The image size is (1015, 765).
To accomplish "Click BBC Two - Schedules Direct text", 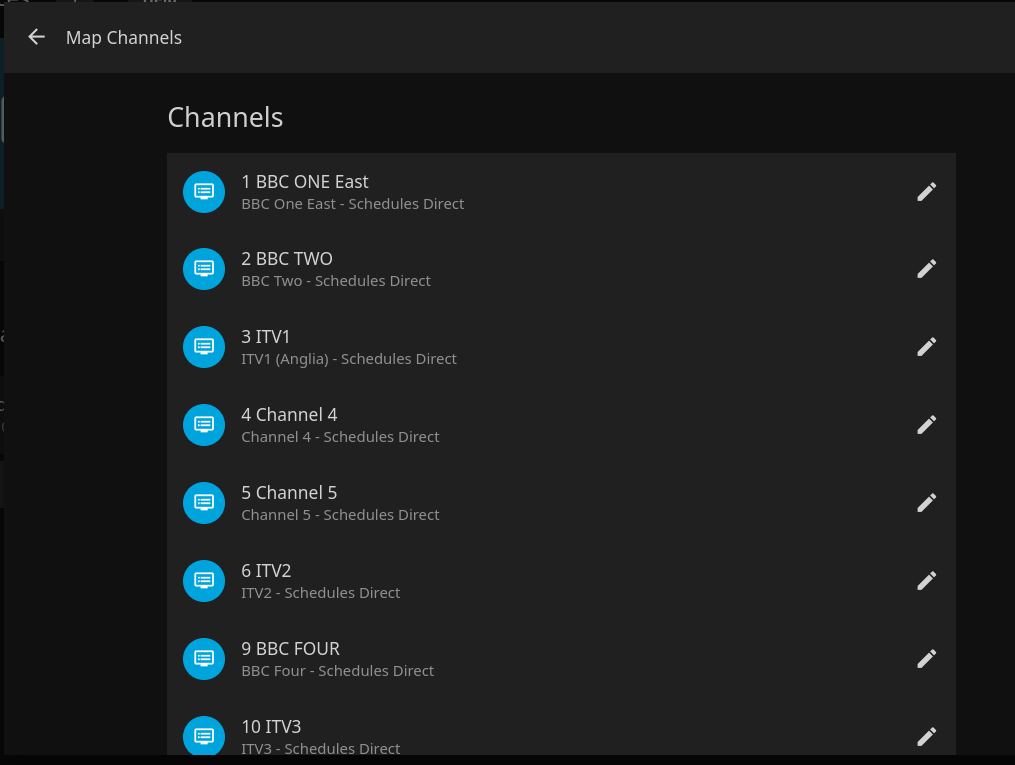I will [x=336, y=281].
